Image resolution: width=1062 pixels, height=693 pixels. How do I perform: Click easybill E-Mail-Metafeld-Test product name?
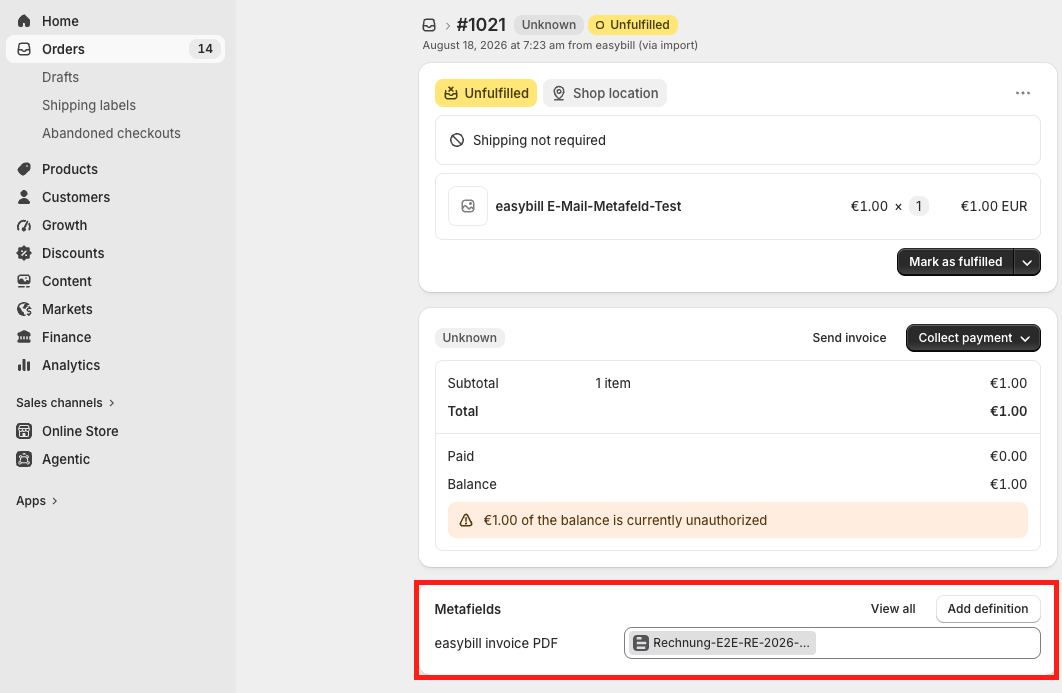coord(588,206)
